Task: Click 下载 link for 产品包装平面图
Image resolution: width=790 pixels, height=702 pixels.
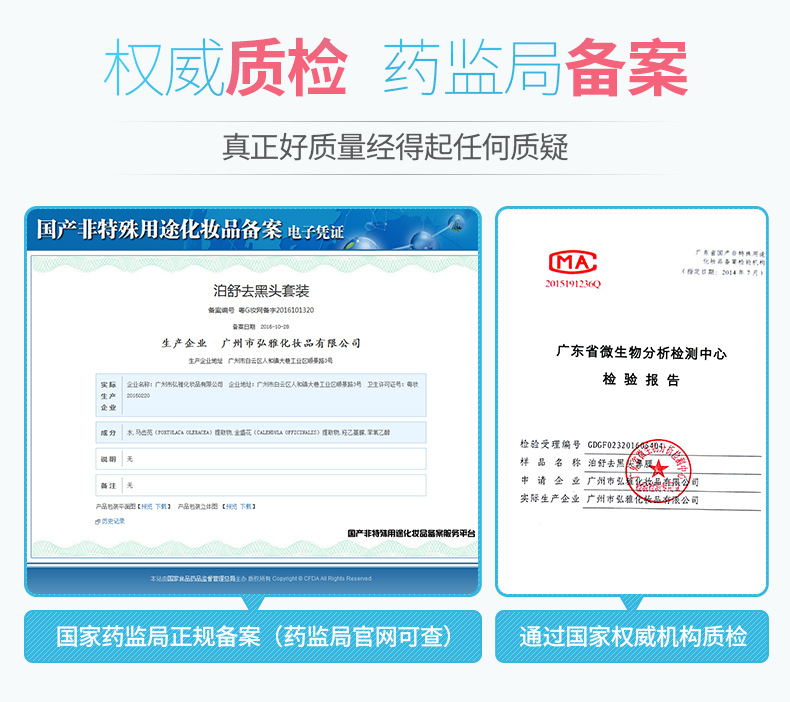Action: point(162,507)
